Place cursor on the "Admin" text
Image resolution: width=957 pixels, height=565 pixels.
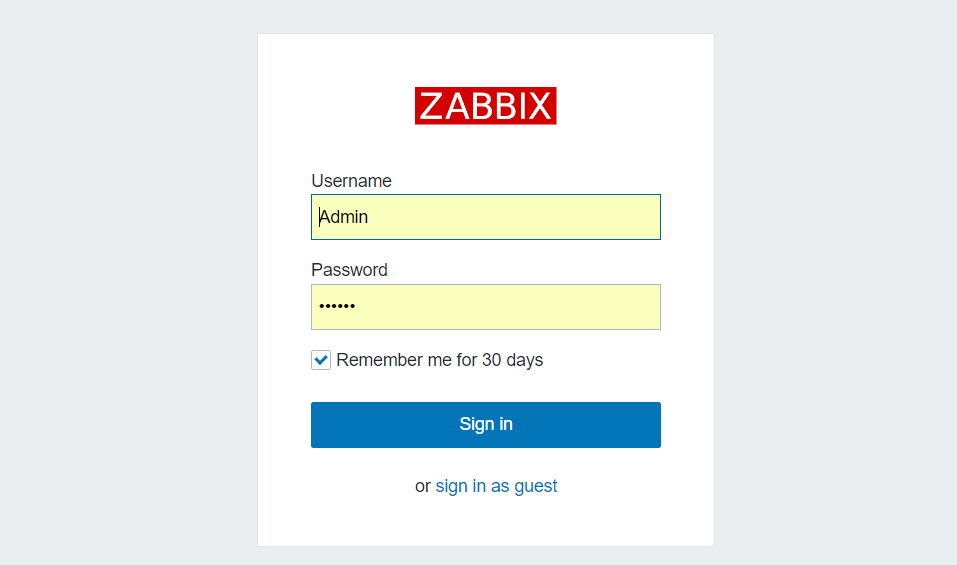pyautogui.click(x=344, y=217)
